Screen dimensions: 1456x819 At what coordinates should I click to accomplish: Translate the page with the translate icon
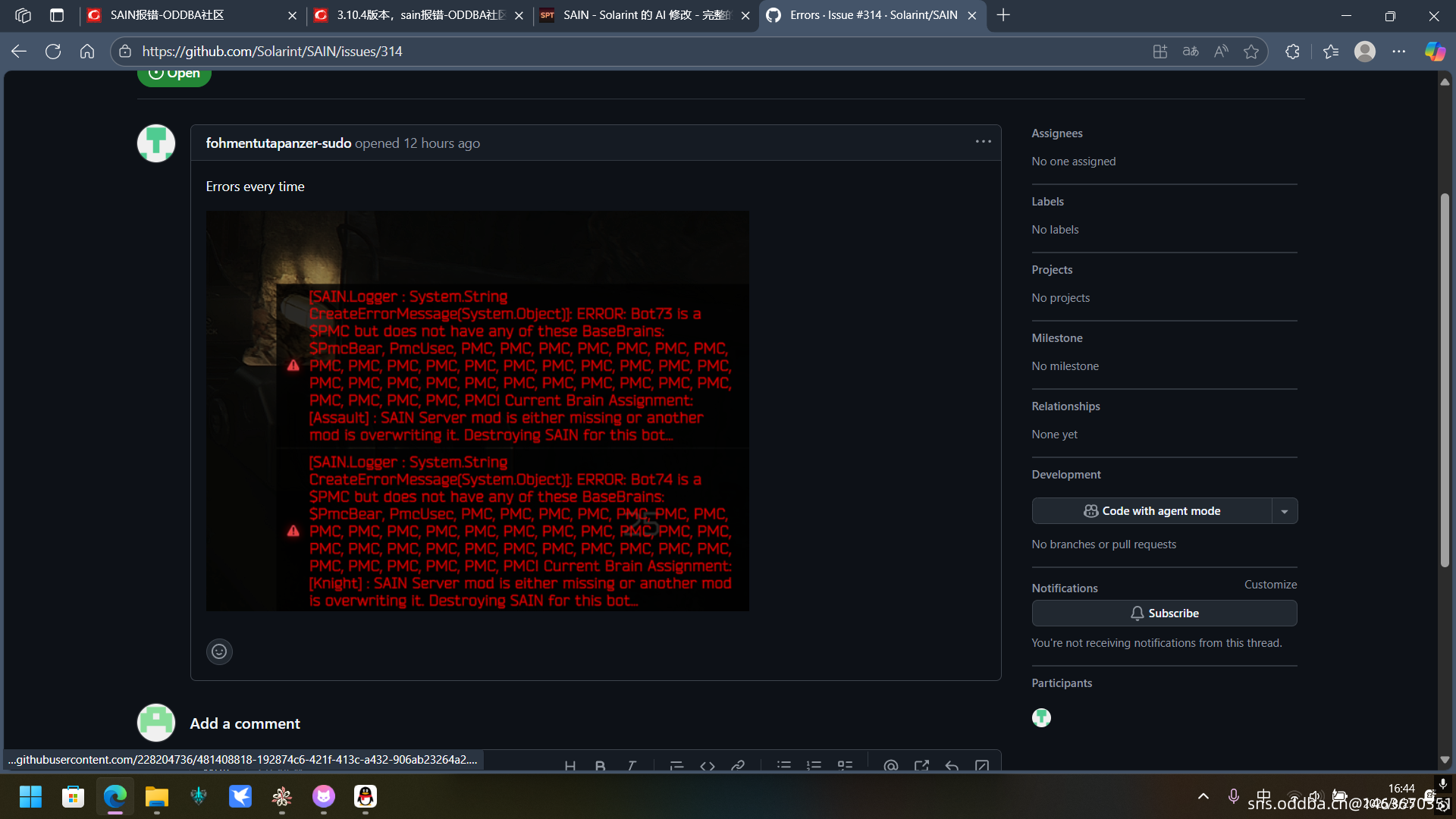(1191, 52)
